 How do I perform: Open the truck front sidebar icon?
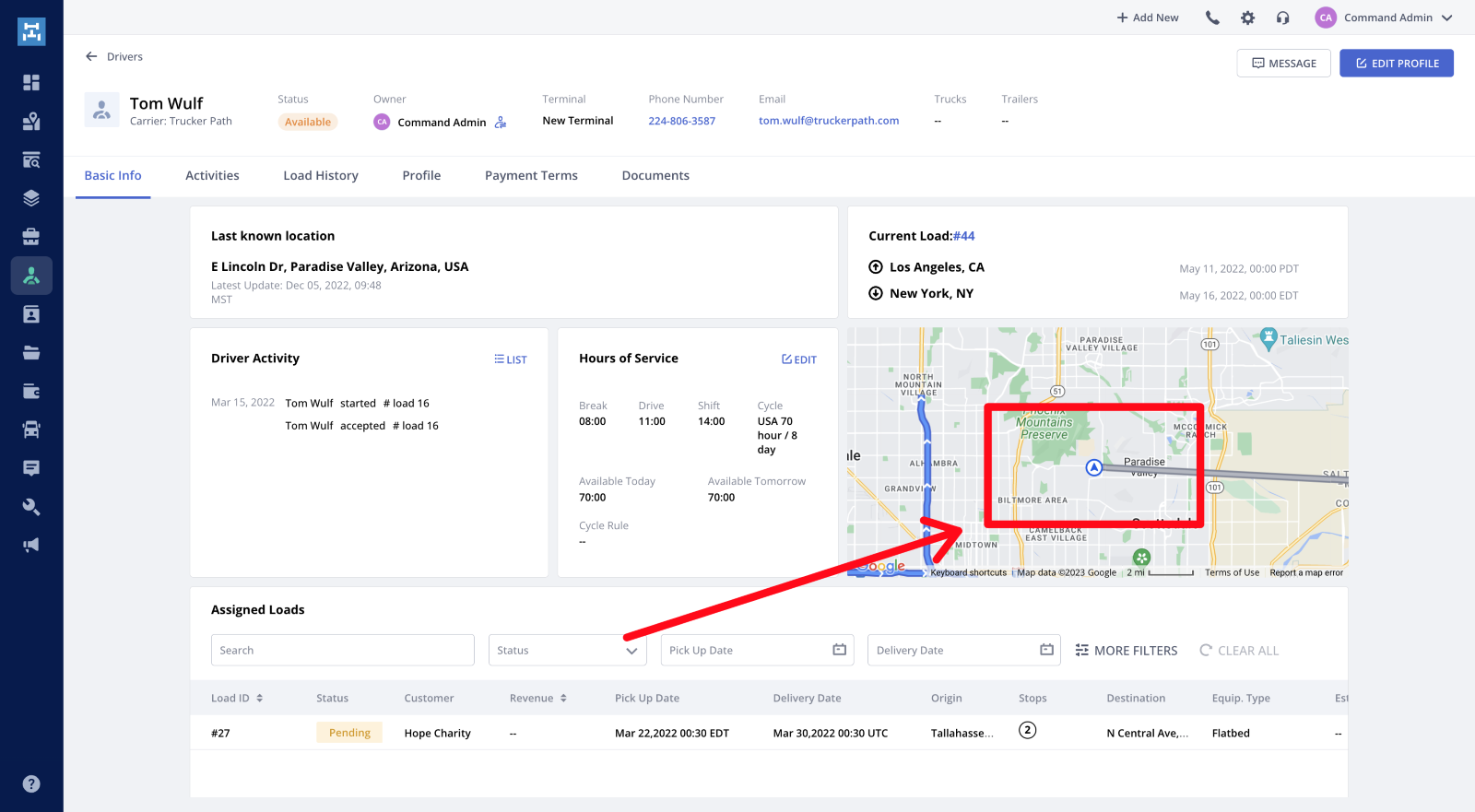pos(31,430)
